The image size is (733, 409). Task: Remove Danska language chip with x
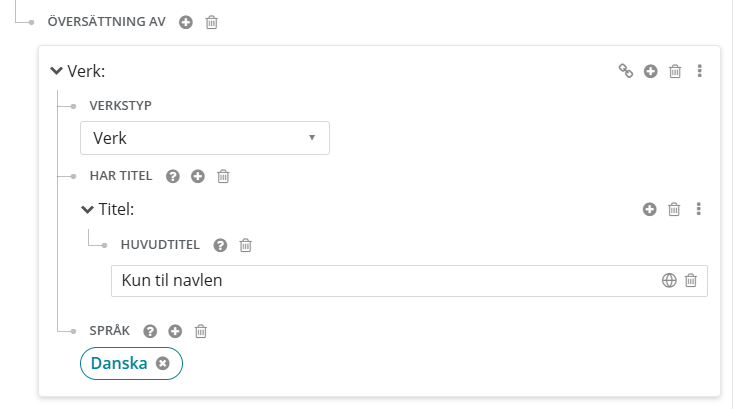click(163, 363)
